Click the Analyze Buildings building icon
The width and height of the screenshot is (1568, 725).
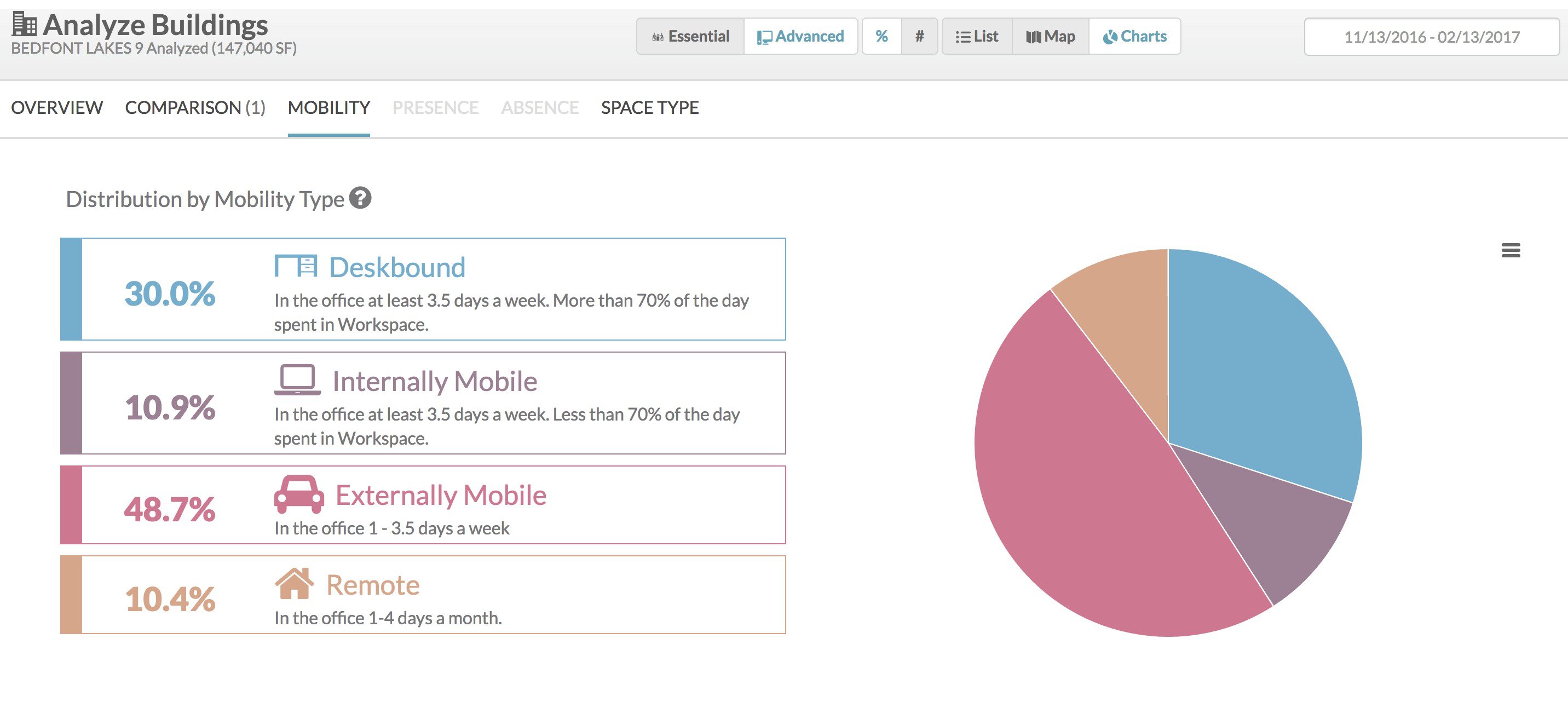24,24
